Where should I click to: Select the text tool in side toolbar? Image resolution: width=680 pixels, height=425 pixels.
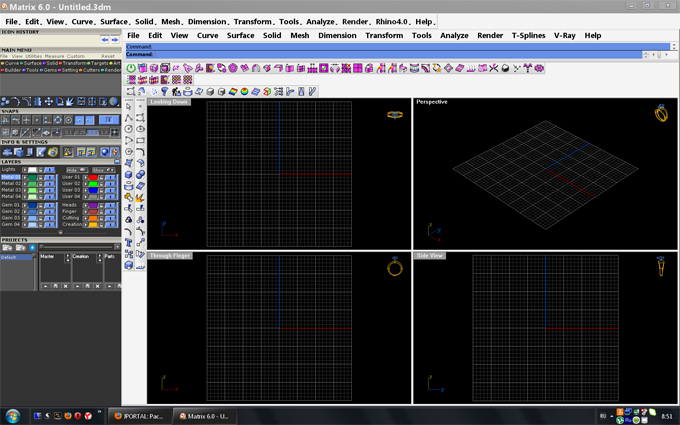128,242
